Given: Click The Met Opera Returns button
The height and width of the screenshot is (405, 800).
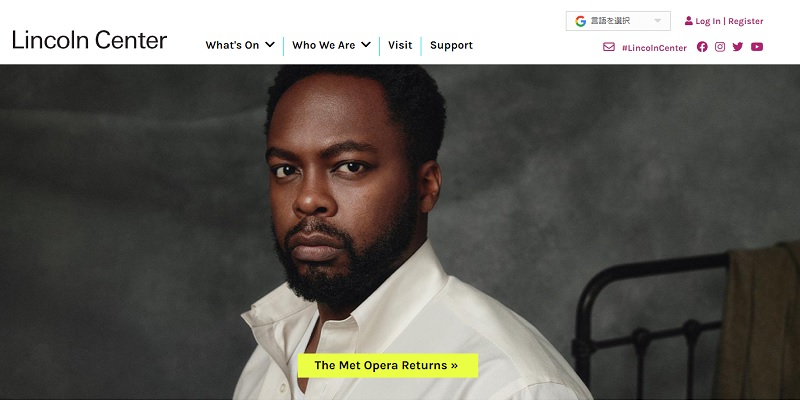Looking at the screenshot, I should [x=388, y=366].
